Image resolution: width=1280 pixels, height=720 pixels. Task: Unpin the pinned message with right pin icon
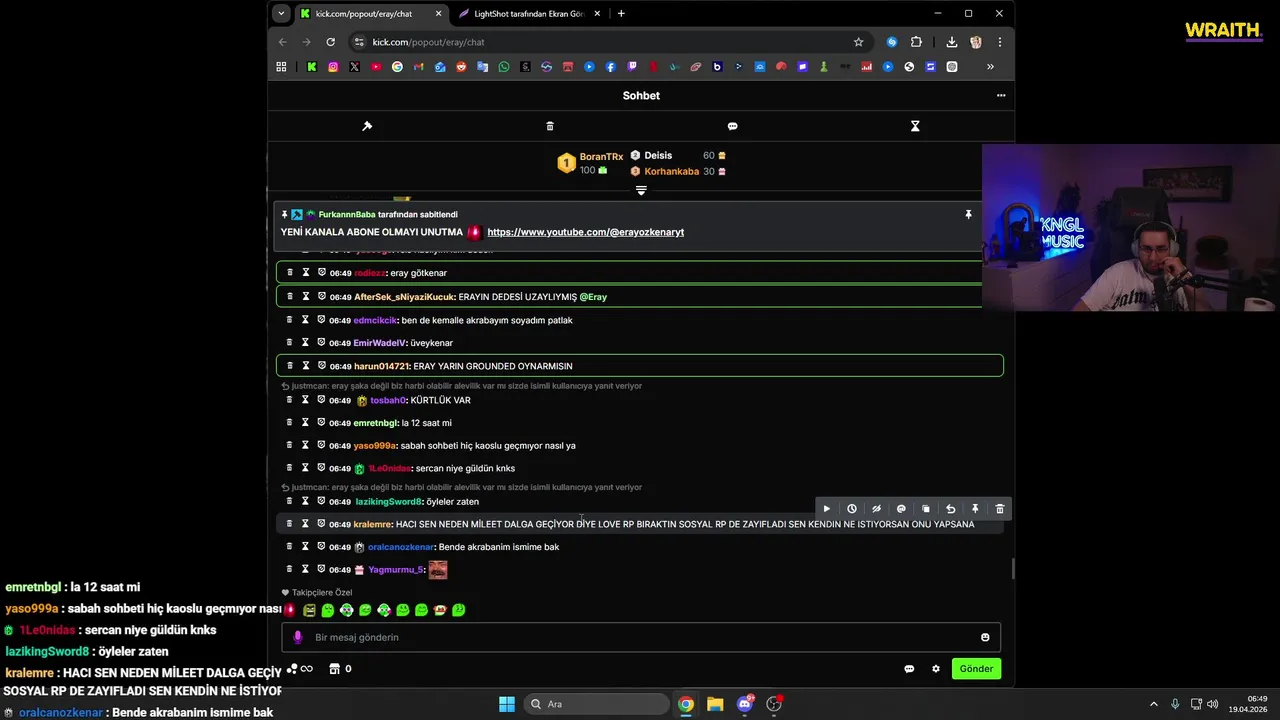coord(968,214)
